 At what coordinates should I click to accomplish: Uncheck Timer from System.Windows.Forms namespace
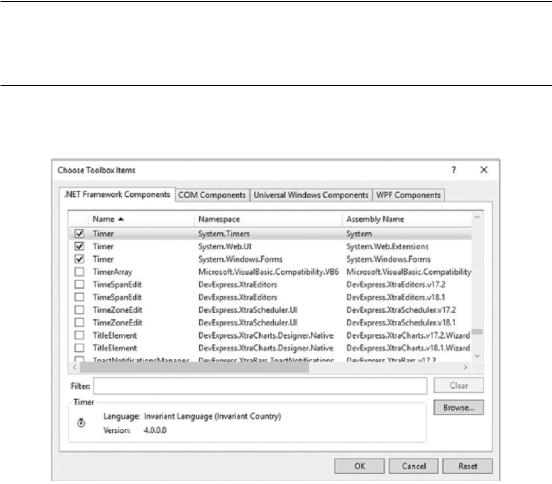point(80,259)
